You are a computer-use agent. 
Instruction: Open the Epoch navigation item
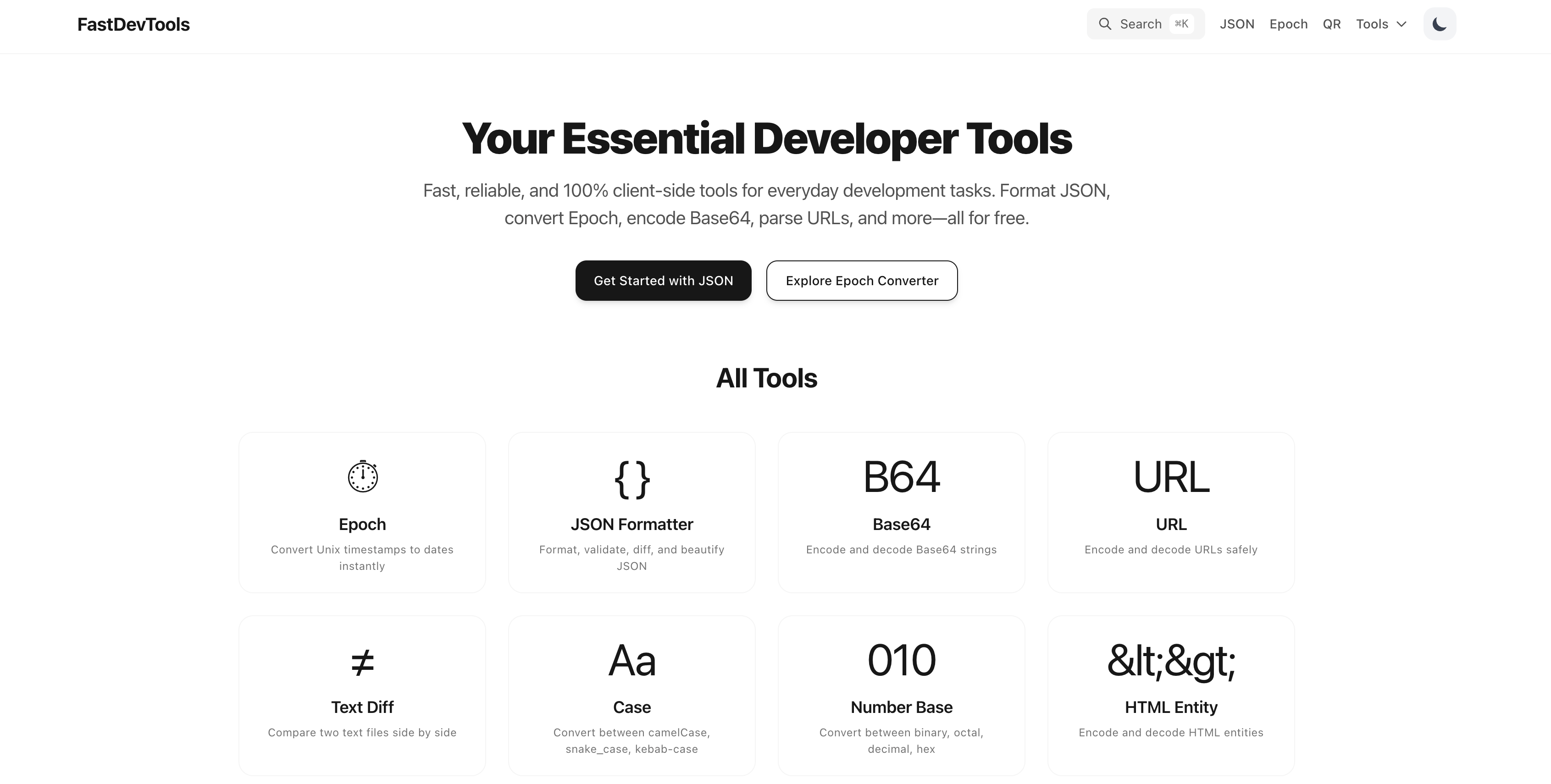[1289, 23]
